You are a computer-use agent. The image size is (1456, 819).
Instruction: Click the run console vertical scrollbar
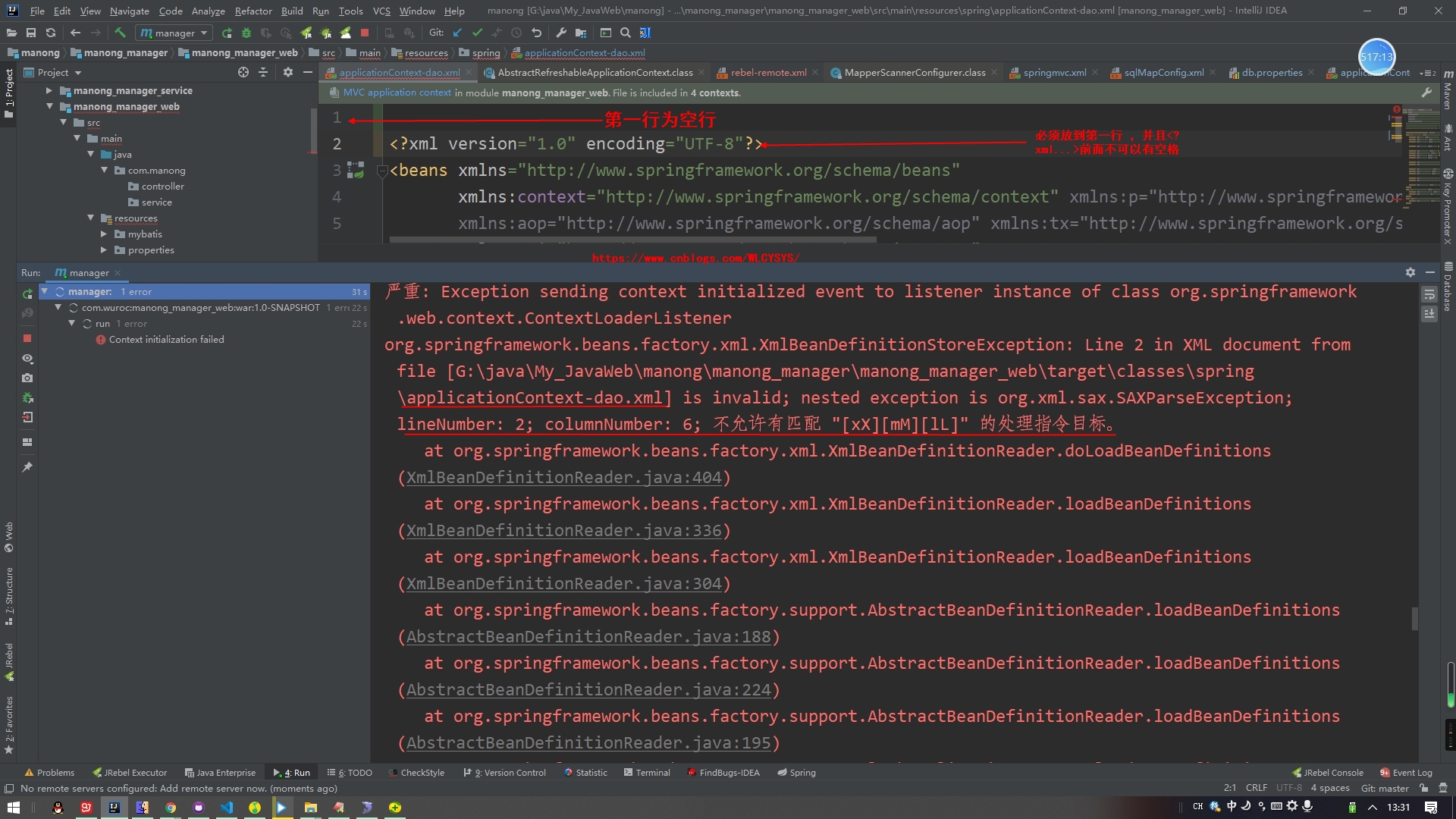1414,618
